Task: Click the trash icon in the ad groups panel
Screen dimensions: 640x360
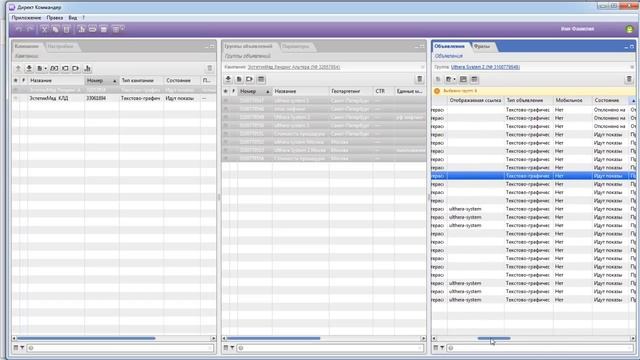Action: click(420, 79)
